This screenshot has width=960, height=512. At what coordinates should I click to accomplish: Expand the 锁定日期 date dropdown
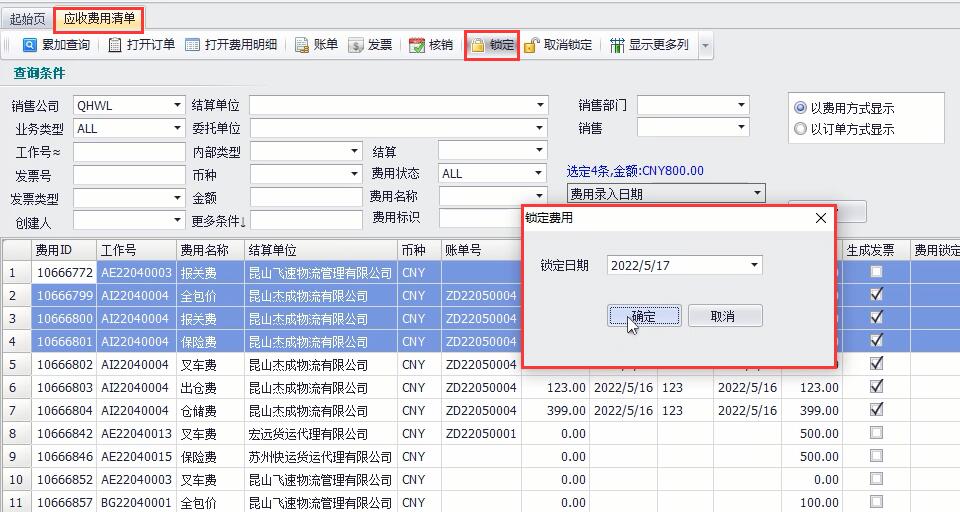(754, 265)
